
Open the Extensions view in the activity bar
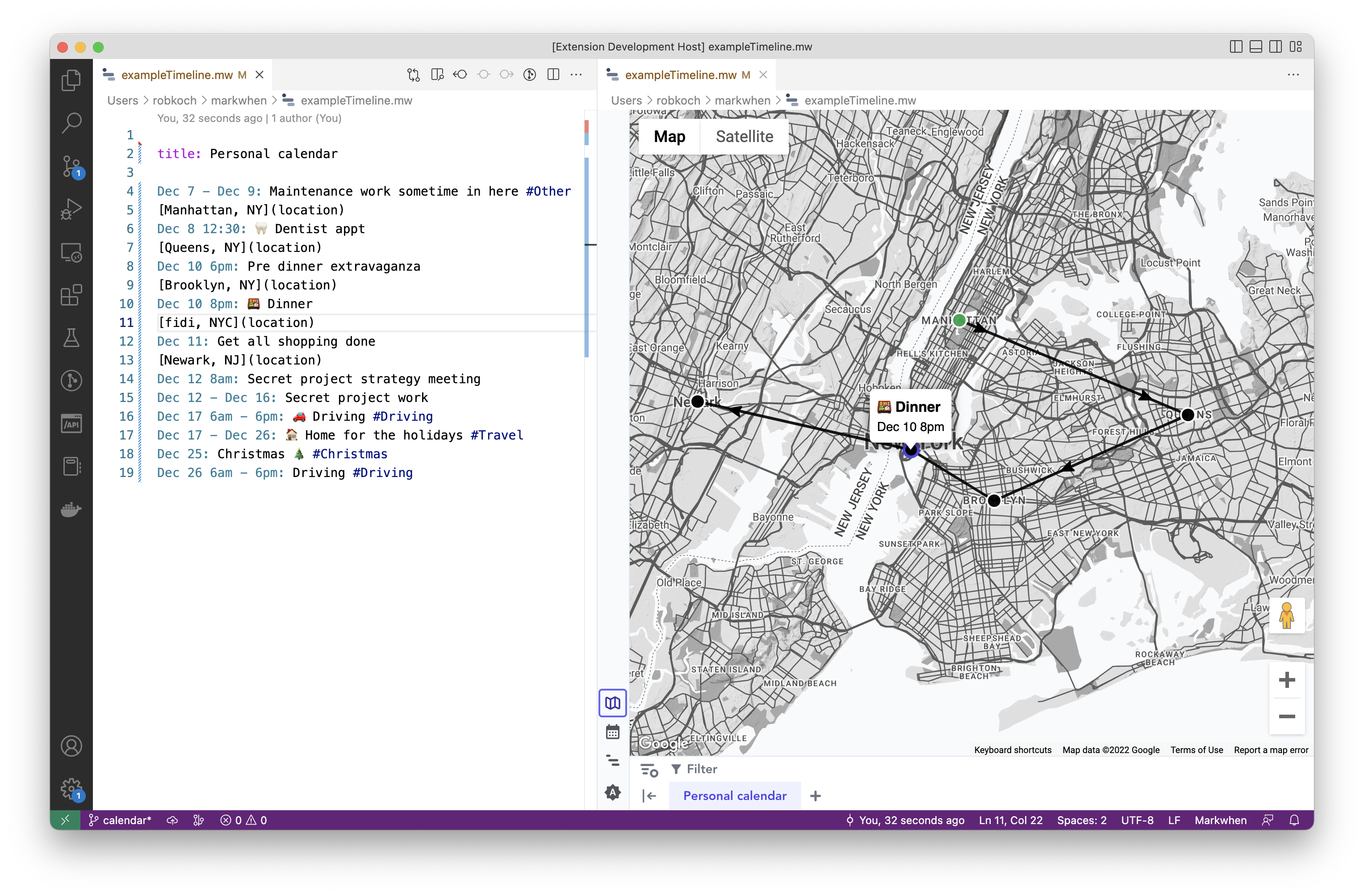tap(71, 295)
